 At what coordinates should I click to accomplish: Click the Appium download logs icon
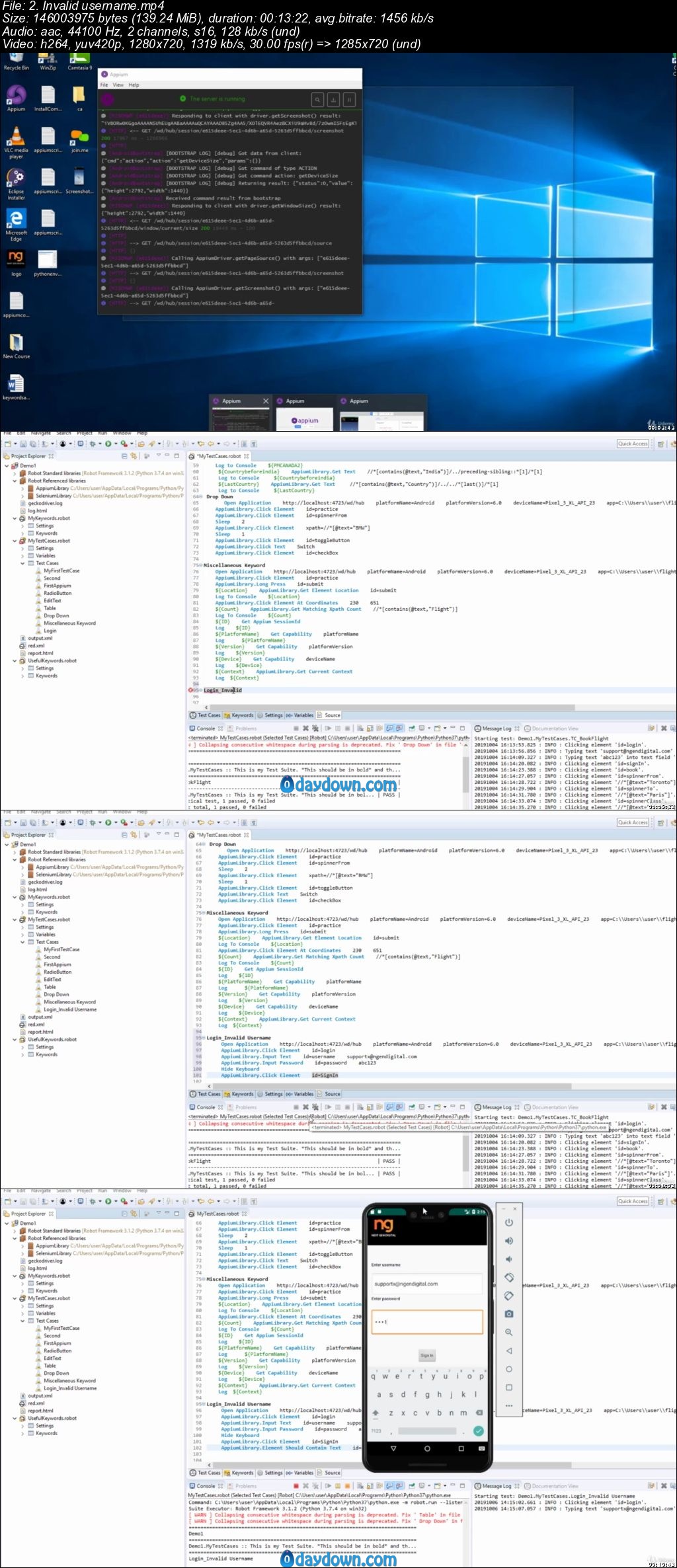(333, 100)
